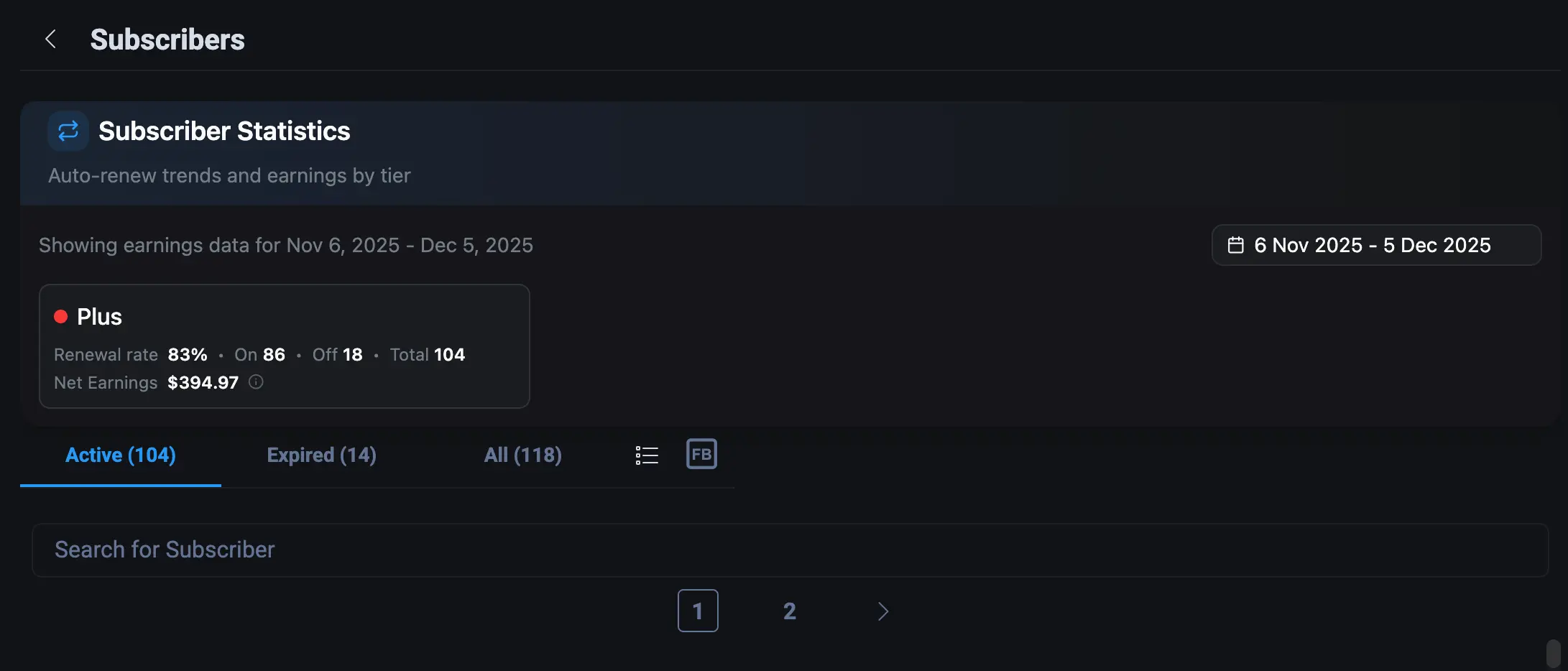This screenshot has width=1568, height=671.
Task: Click the next page chevron arrow
Action: 882,611
